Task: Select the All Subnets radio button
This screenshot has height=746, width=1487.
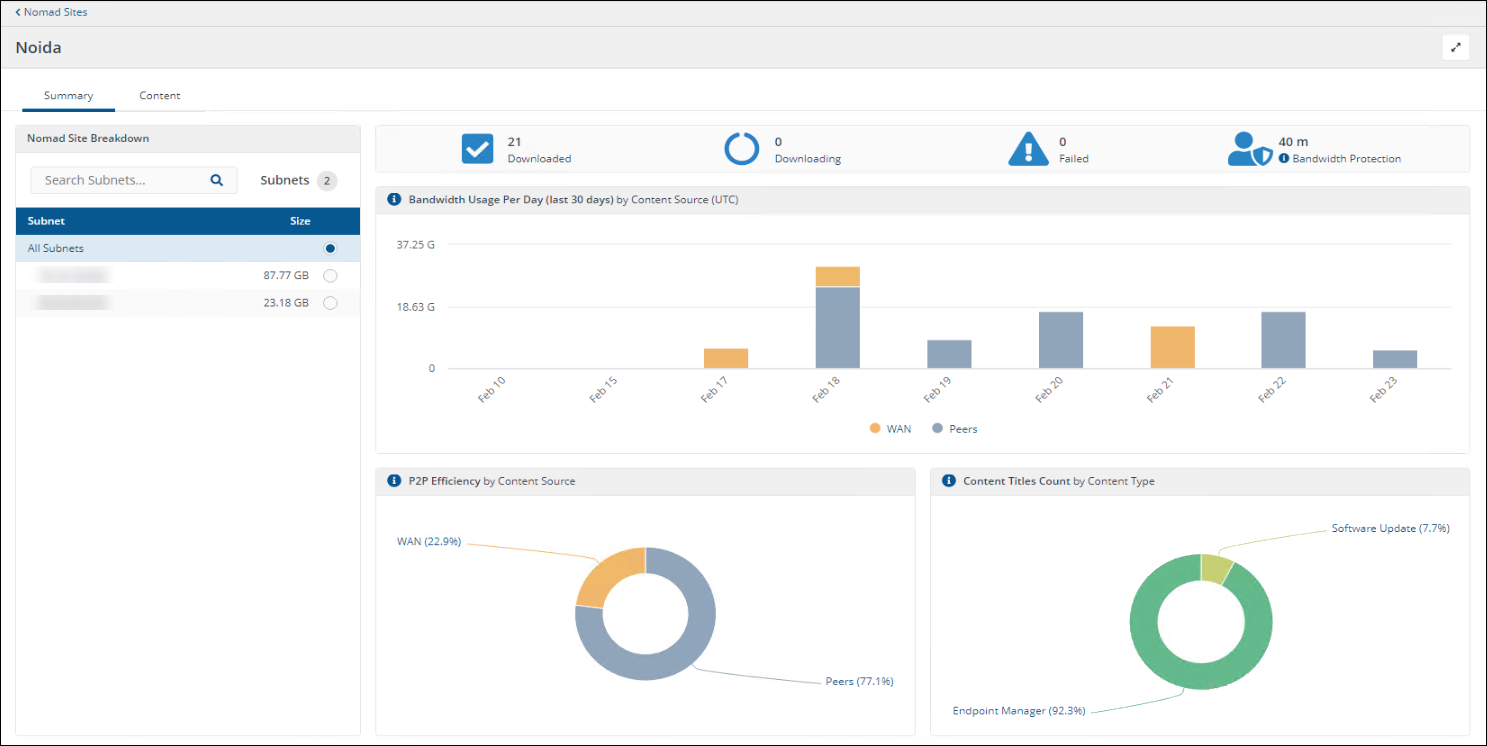Action: click(x=330, y=248)
